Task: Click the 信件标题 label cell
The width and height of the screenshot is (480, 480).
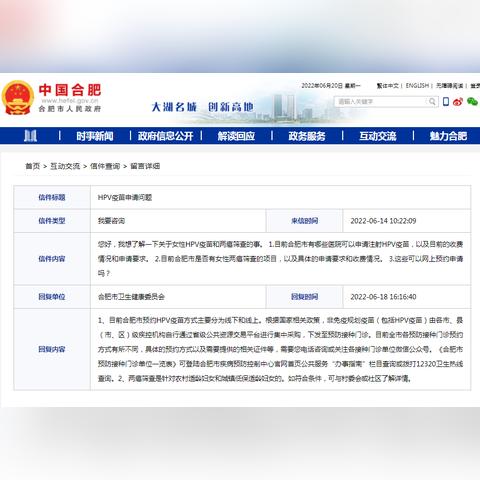Action: coord(52,197)
